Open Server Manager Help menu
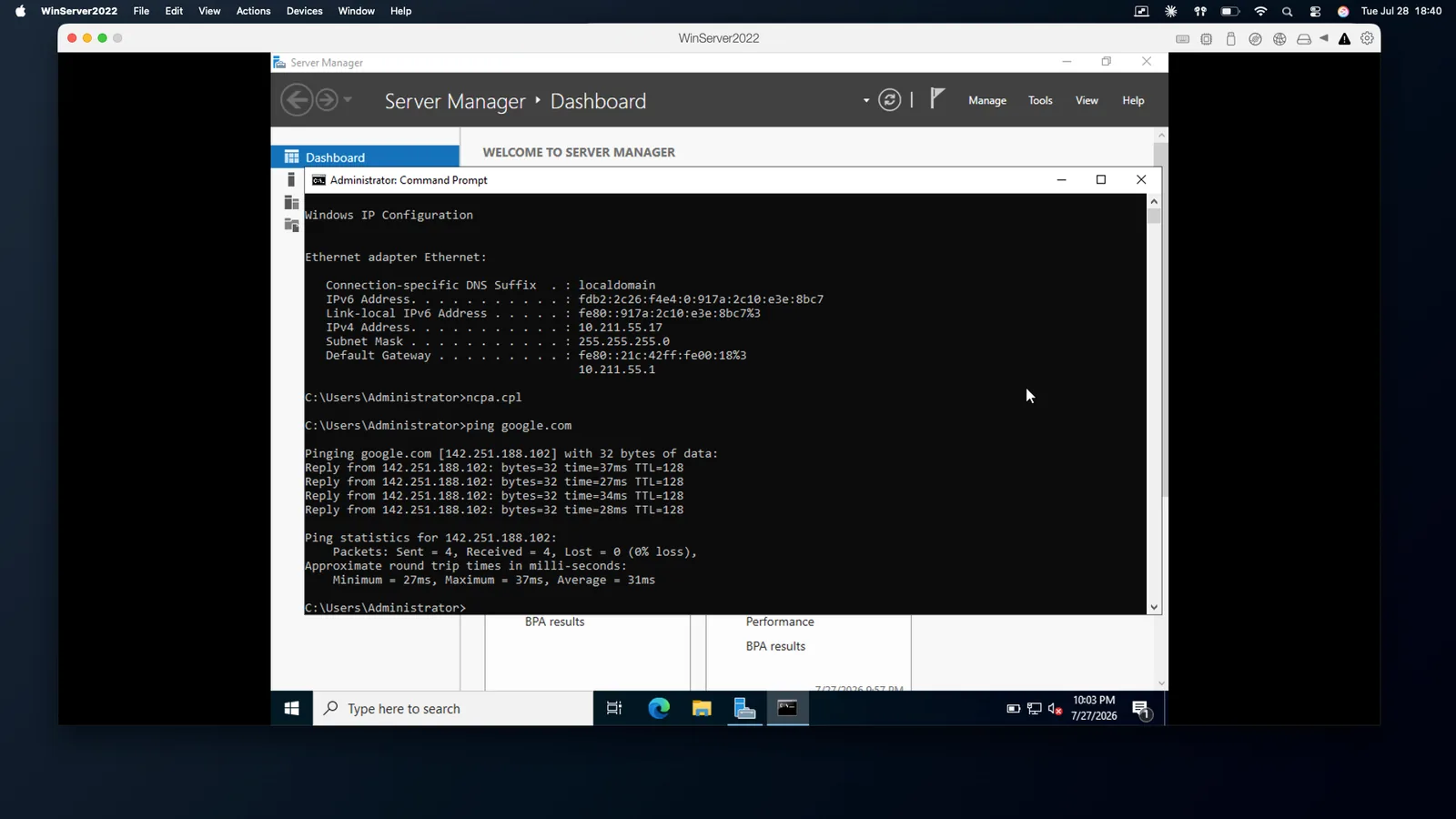Screen dimensions: 1456x819 pyautogui.click(x=1133, y=100)
